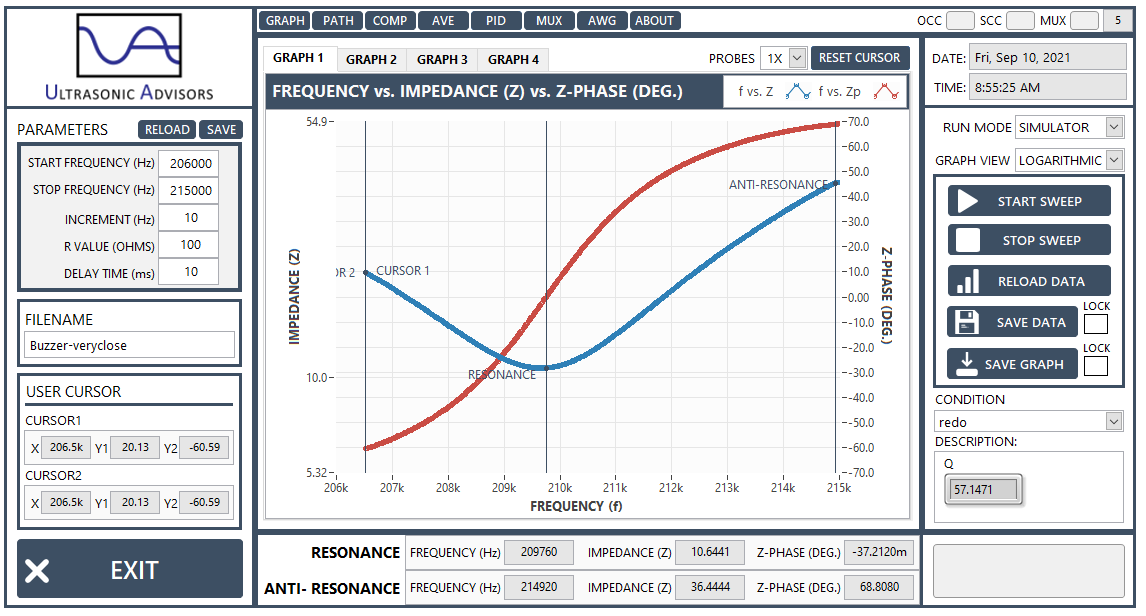Click the R Value (Ohms) input field
The height and width of the screenshot is (616, 1146).
point(189,245)
